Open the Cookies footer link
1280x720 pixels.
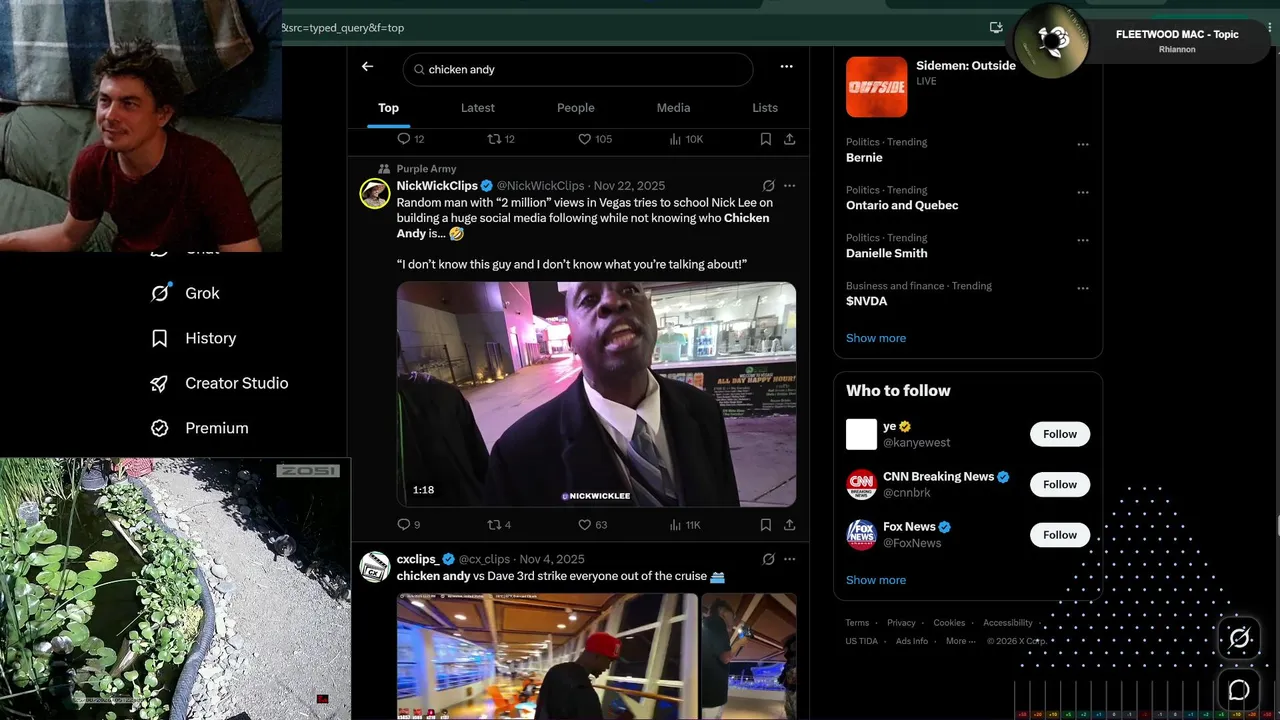tap(949, 623)
